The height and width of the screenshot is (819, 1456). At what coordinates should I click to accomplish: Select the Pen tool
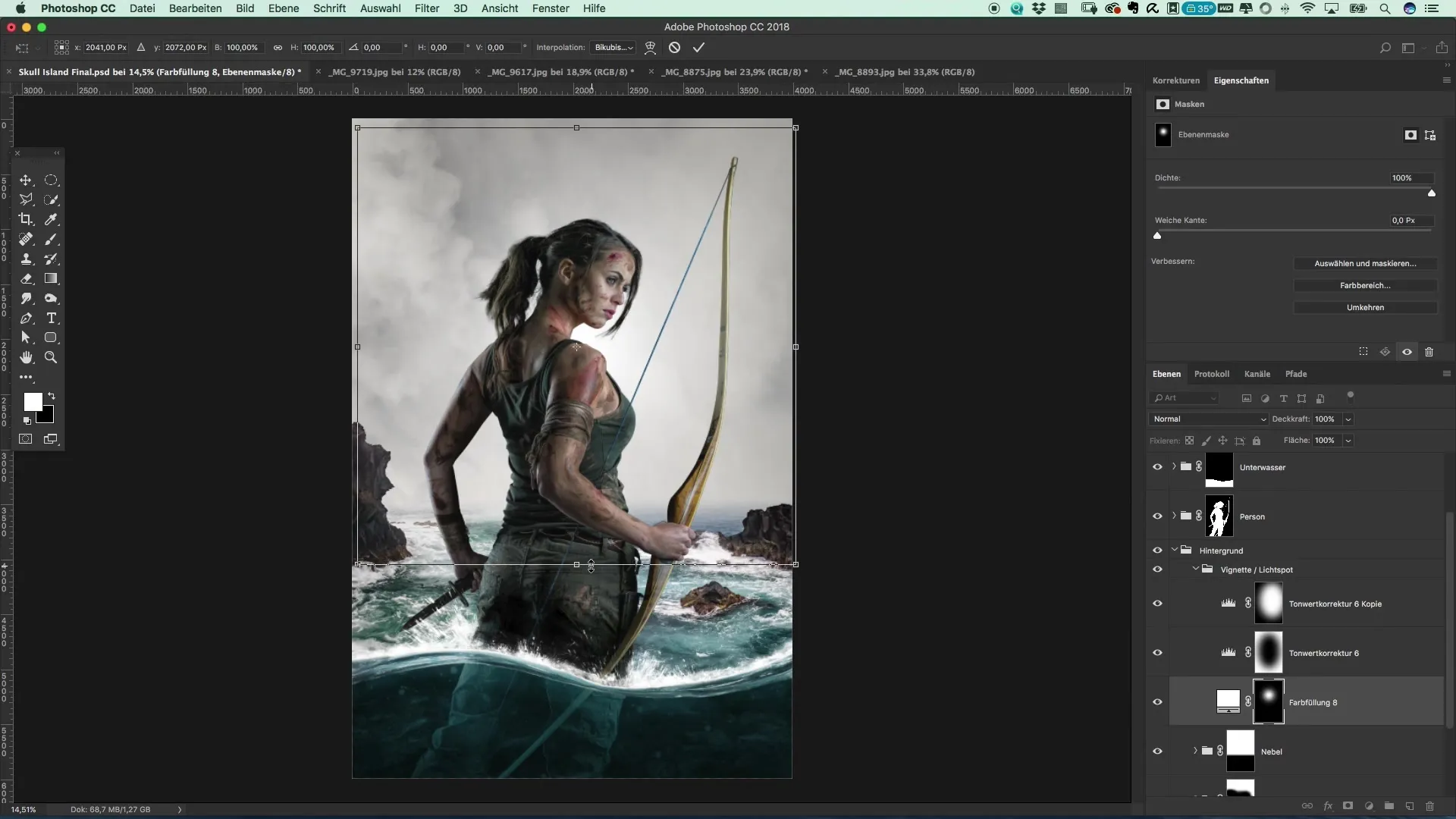click(26, 318)
